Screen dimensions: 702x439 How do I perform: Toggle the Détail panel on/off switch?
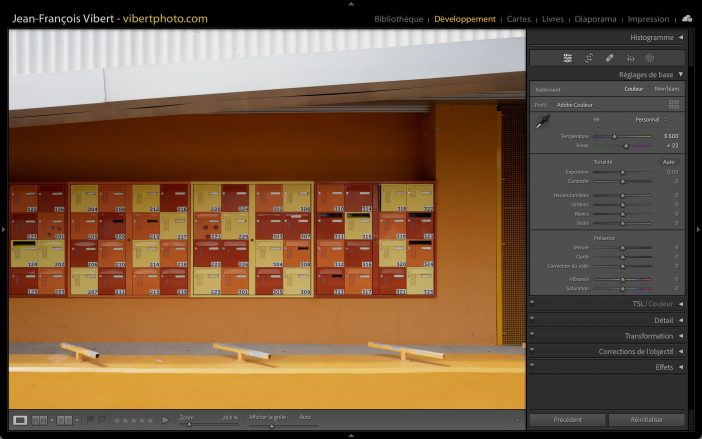pos(532,320)
